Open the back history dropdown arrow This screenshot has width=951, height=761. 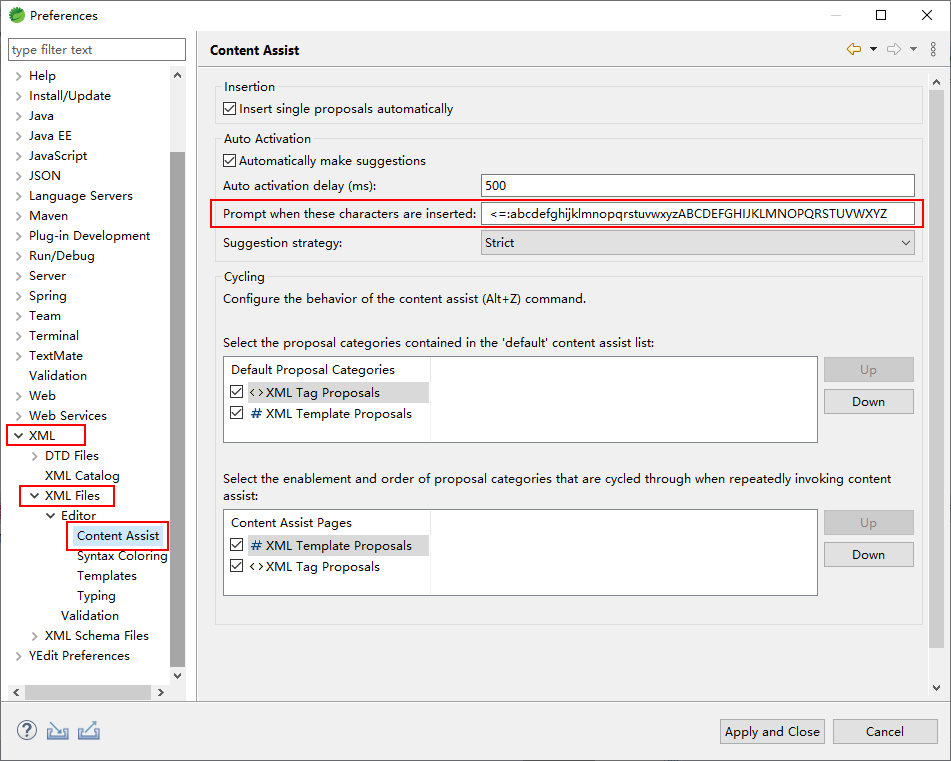point(873,49)
